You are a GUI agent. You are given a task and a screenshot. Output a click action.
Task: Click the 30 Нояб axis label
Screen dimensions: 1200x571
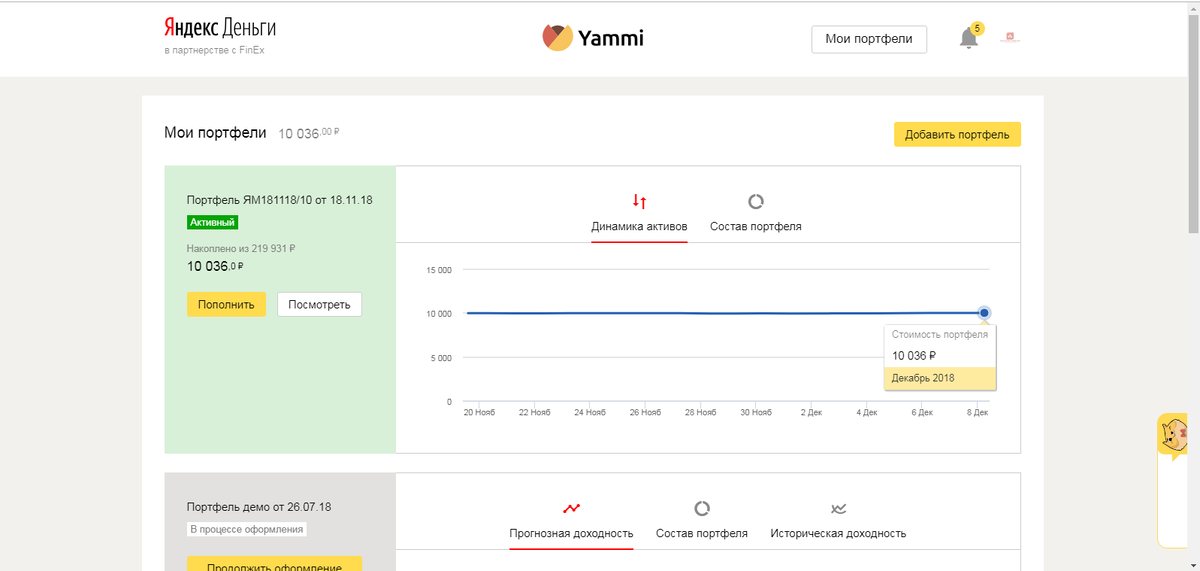756,412
